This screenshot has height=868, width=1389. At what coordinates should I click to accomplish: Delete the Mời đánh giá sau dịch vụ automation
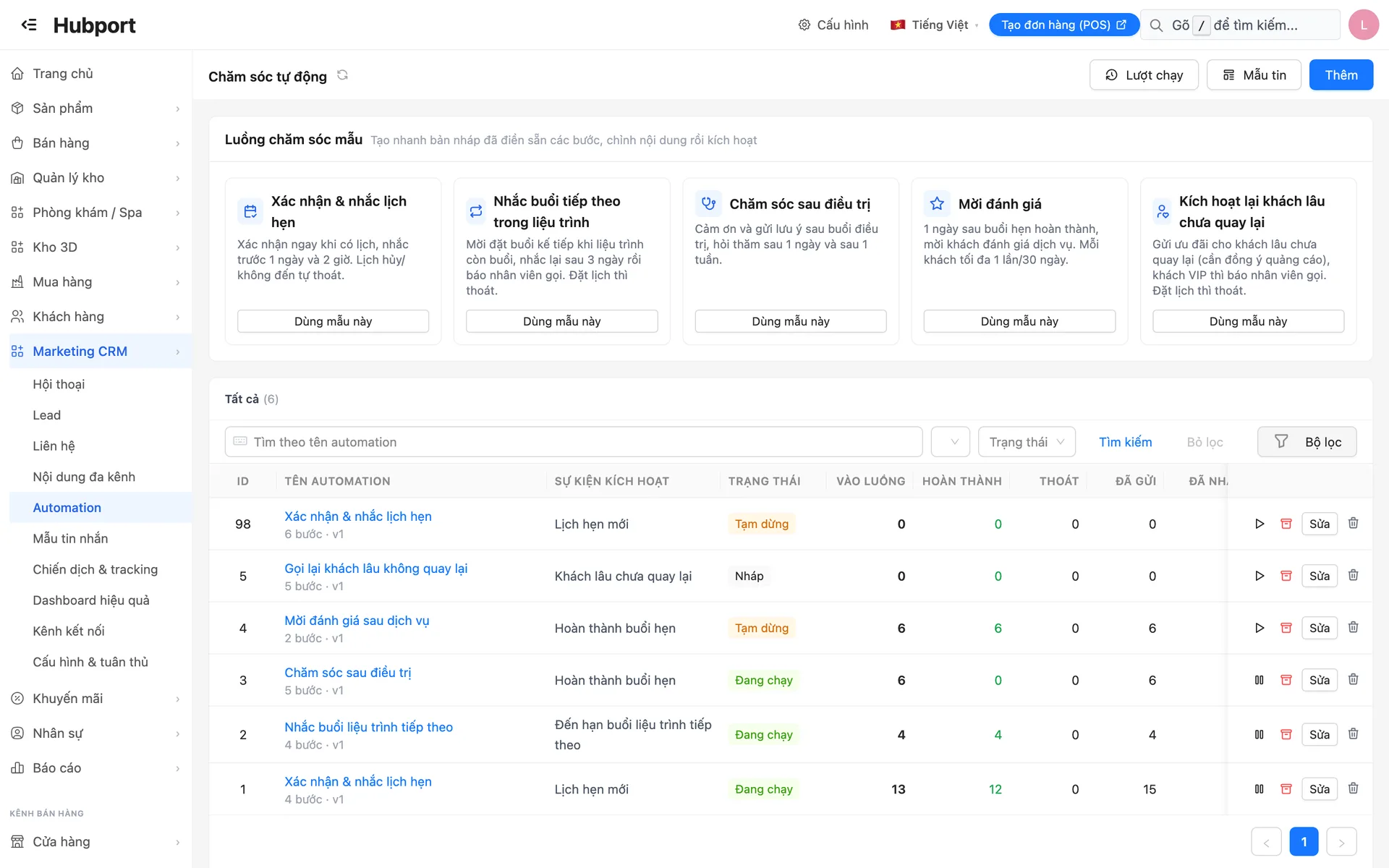(x=1354, y=627)
